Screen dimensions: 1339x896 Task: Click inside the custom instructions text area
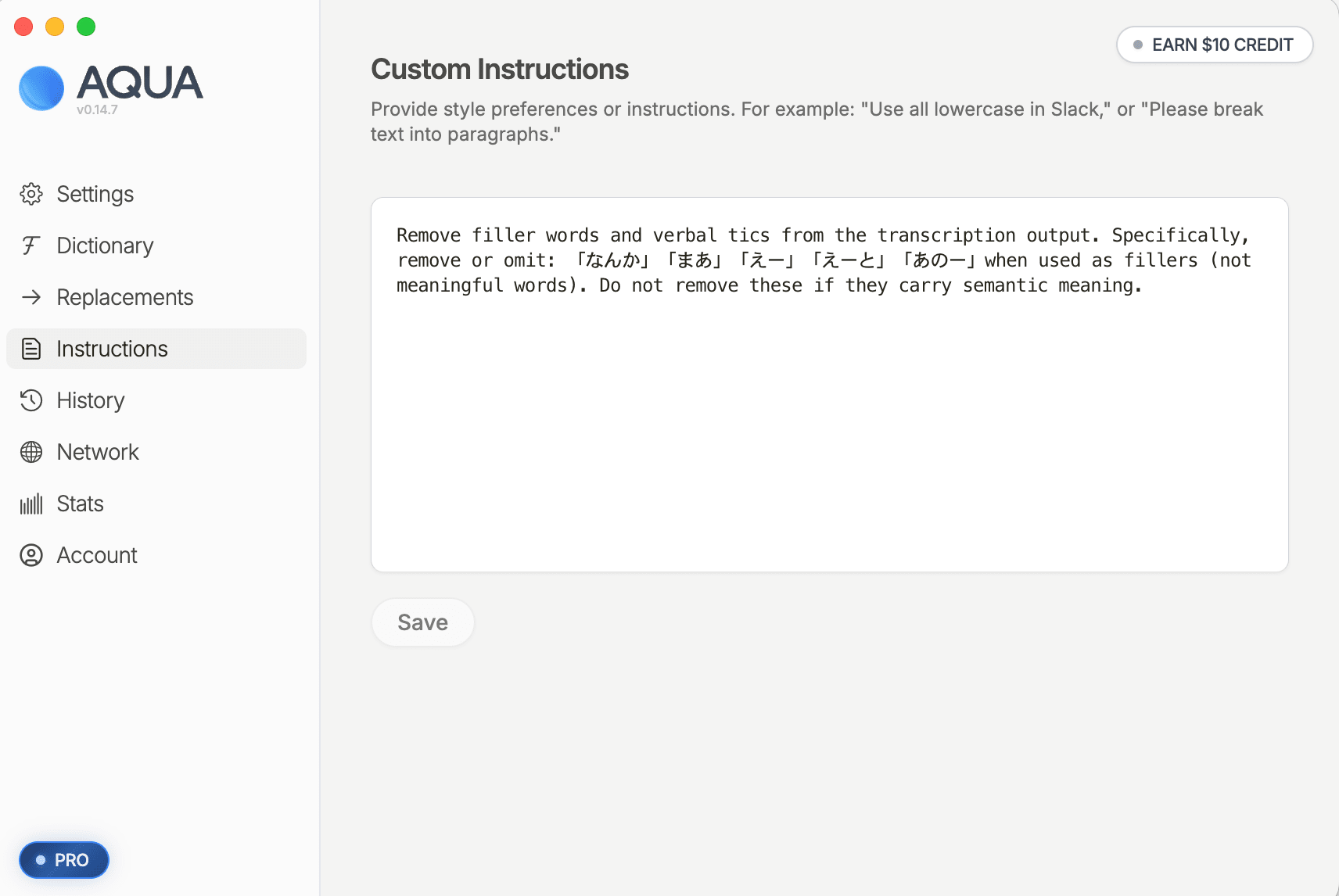830,385
